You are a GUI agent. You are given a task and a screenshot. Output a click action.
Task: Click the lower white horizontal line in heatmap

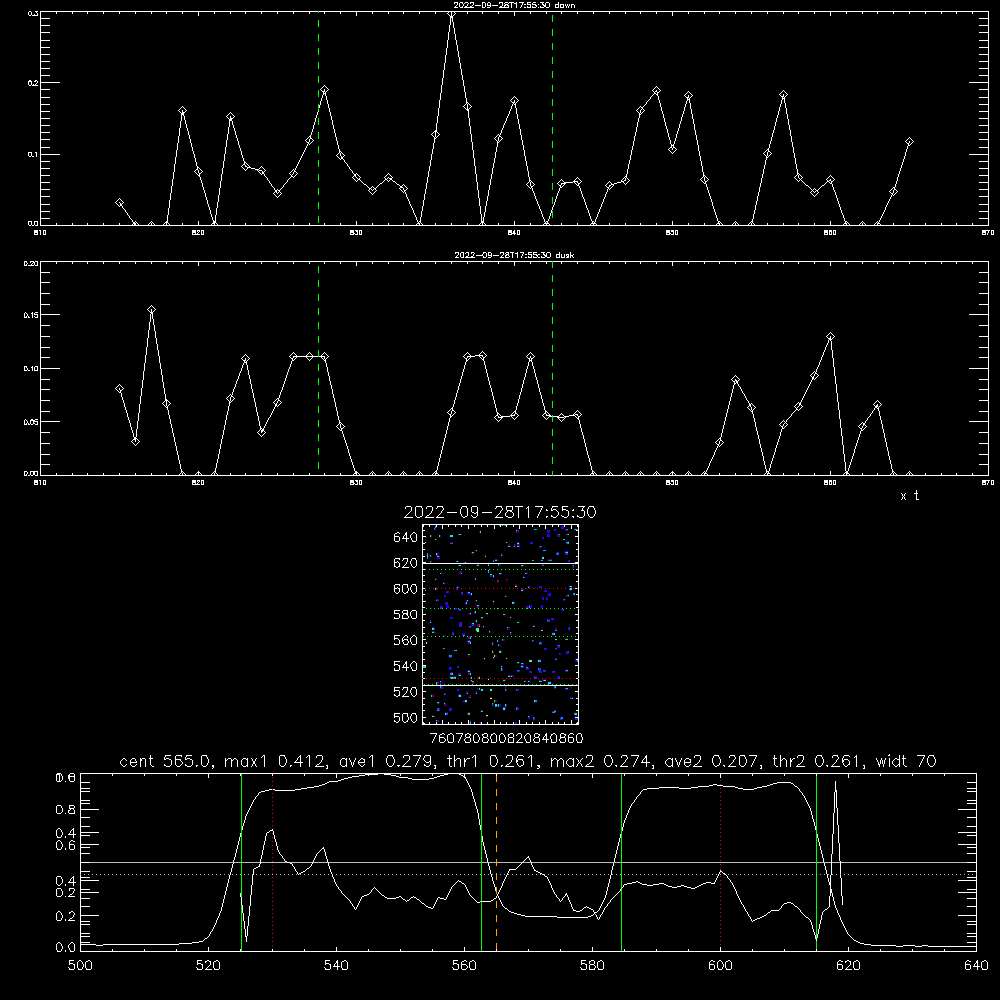(x=501, y=685)
